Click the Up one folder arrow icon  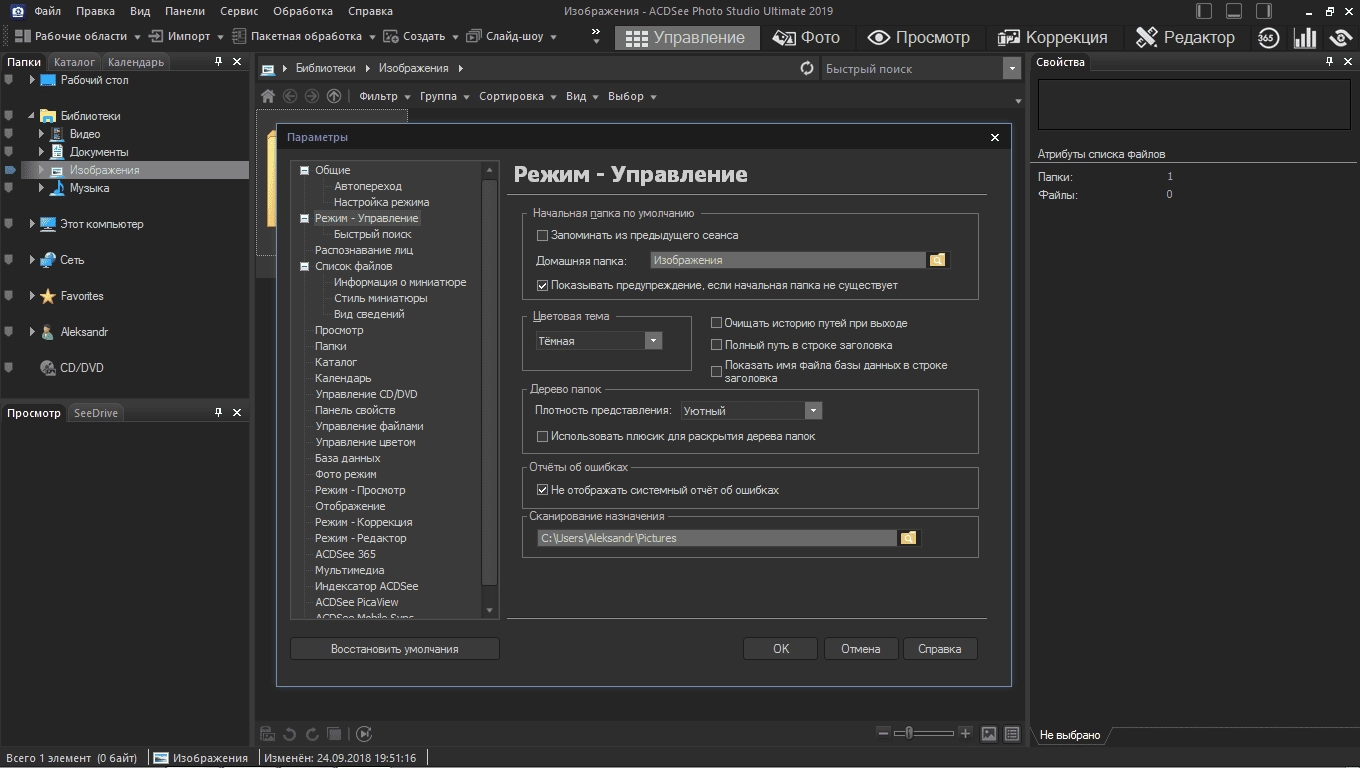pos(334,96)
